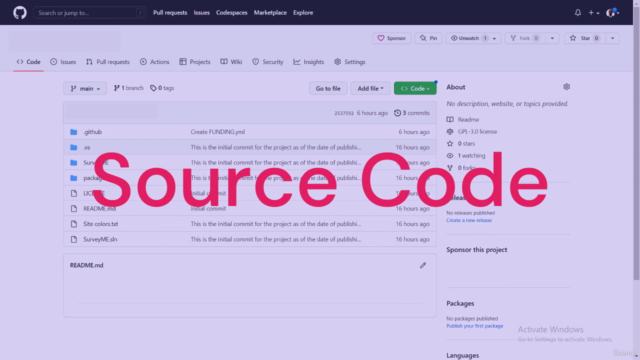Open the Create FUNDING.yml commit message
Screen dimensions: 640x360
click(x=218, y=132)
